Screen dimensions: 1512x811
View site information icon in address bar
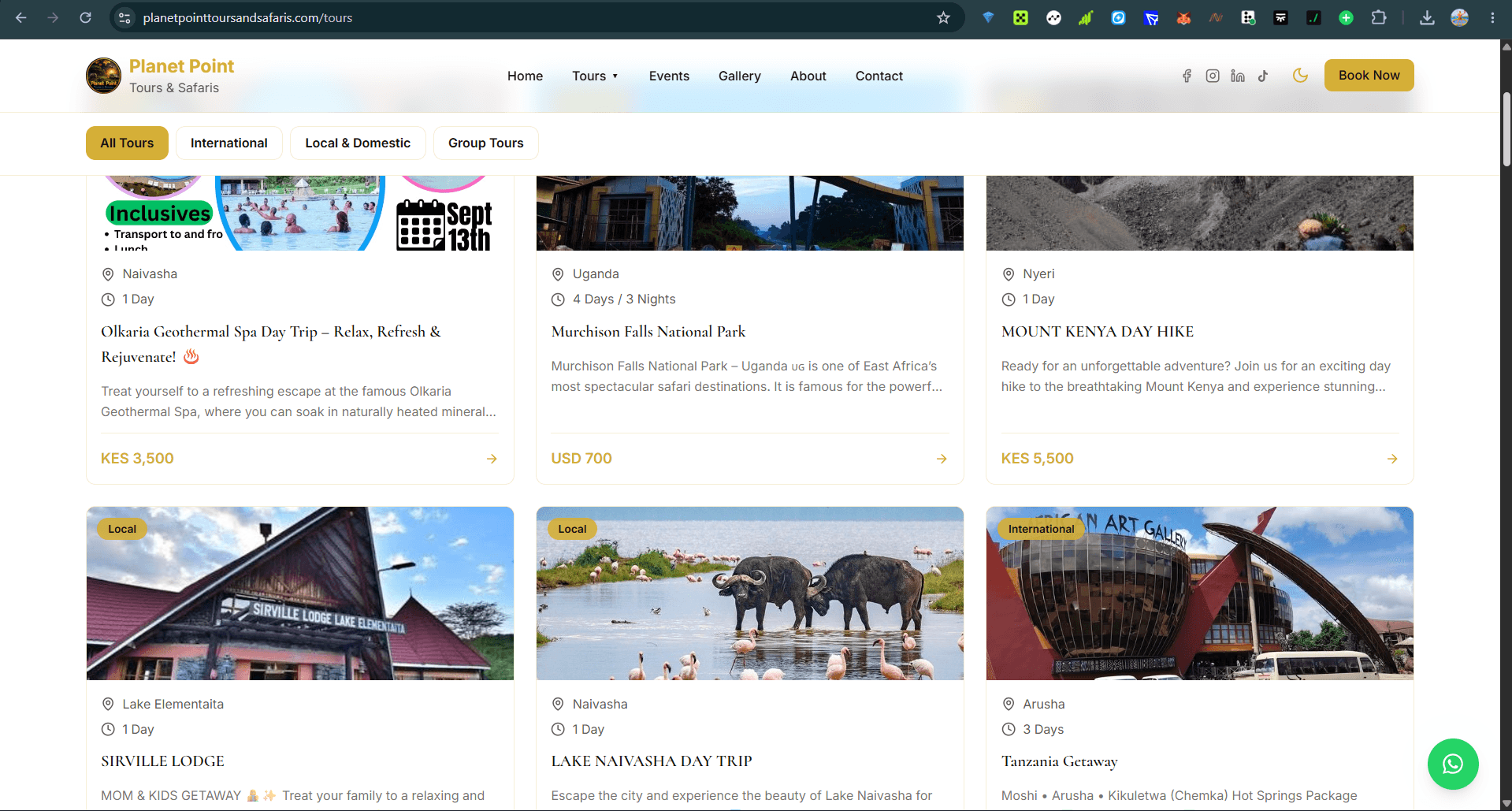pyautogui.click(x=124, y=17)
